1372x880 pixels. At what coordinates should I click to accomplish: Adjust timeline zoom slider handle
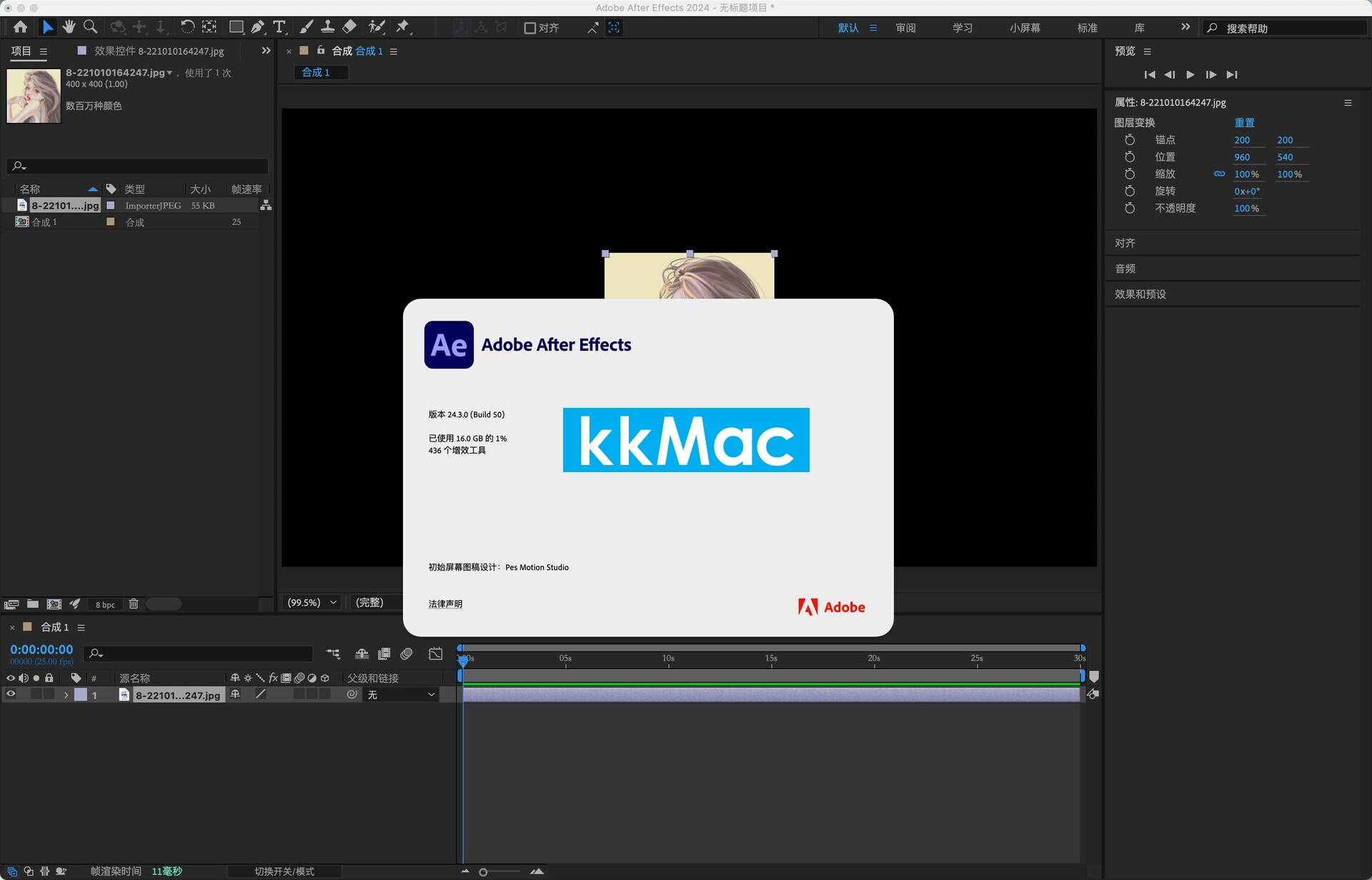pyautogui.click(x=483, y=872)
